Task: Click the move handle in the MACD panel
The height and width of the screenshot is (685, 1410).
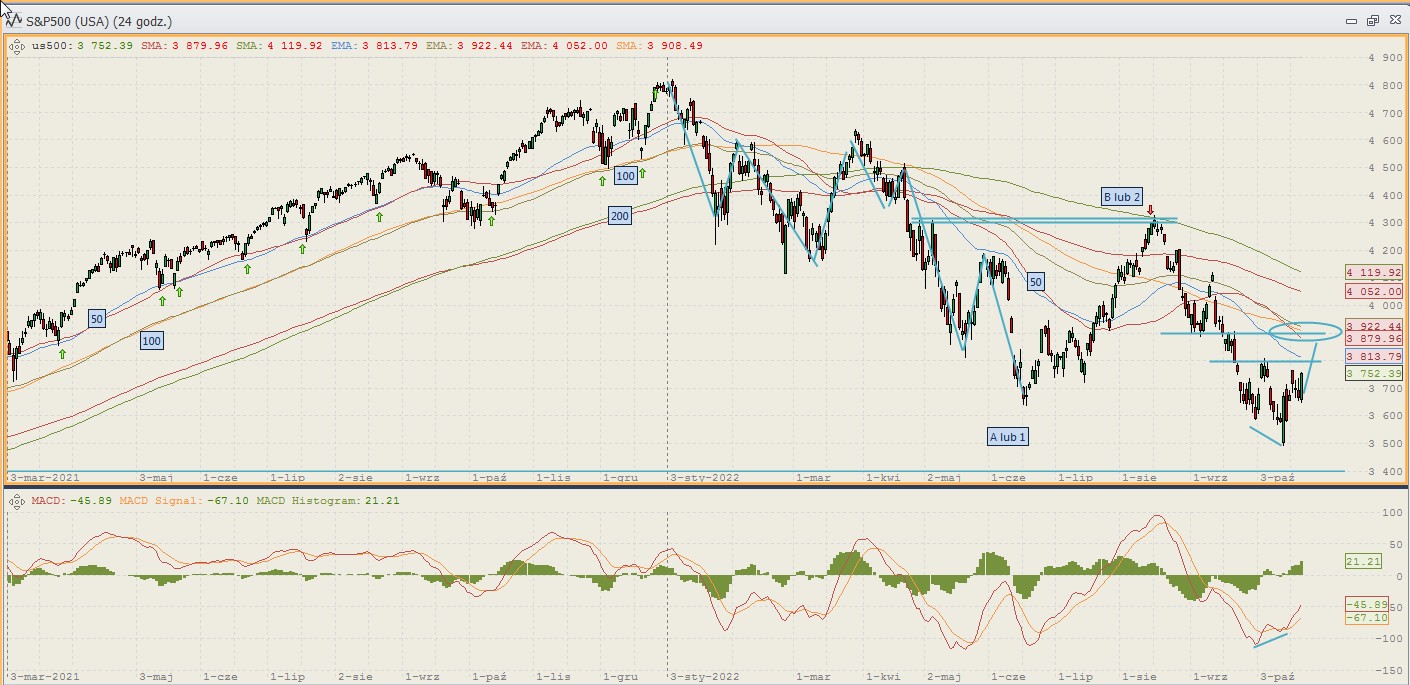Action: pyautogui.click(x=17, y=499)
